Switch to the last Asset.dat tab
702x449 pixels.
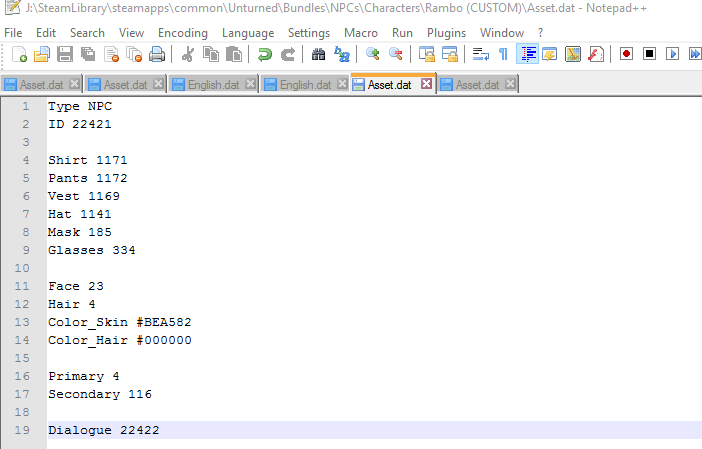[477, 85]
